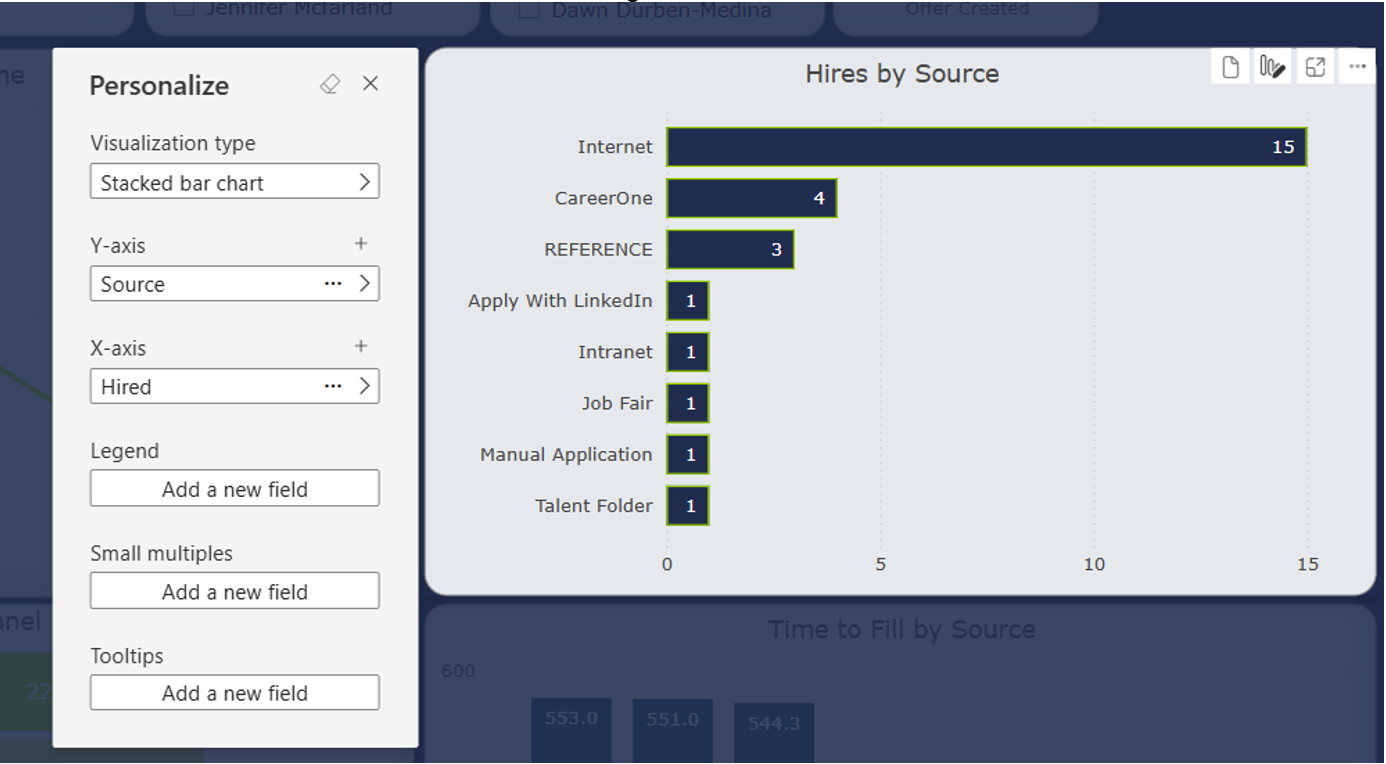The height and width of the screenshot is (764, 1386).
Task: Add a new field under Tooltips
Action: (235, 693)
